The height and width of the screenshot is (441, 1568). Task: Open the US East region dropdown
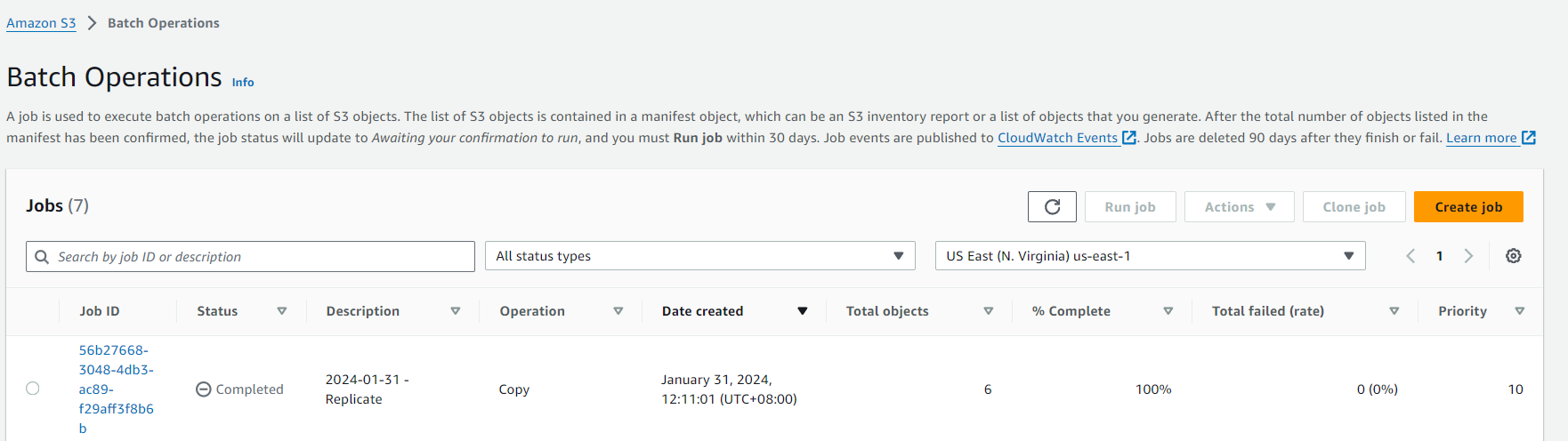point(1150,256)
